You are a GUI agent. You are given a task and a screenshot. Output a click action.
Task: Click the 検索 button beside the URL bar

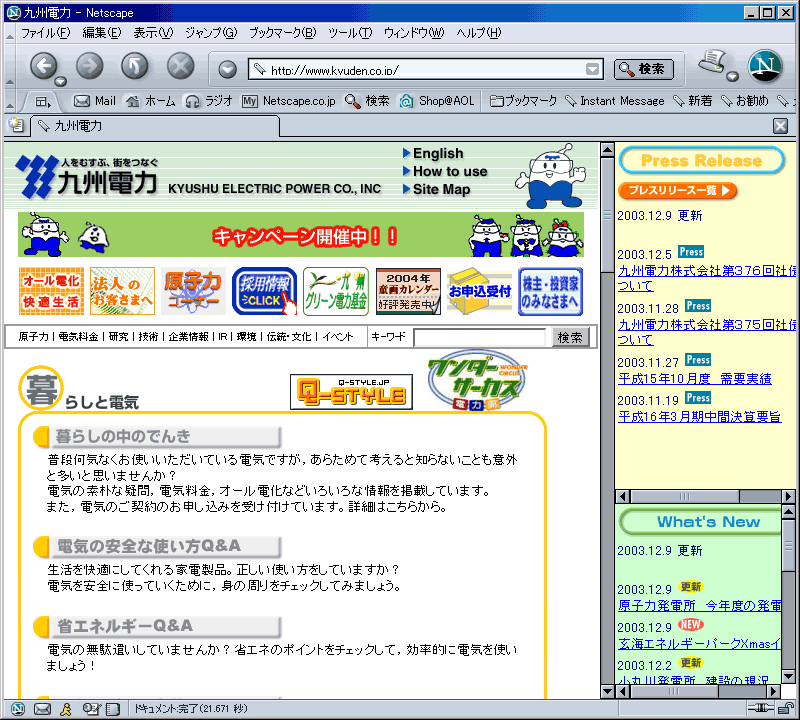[643, 69]
